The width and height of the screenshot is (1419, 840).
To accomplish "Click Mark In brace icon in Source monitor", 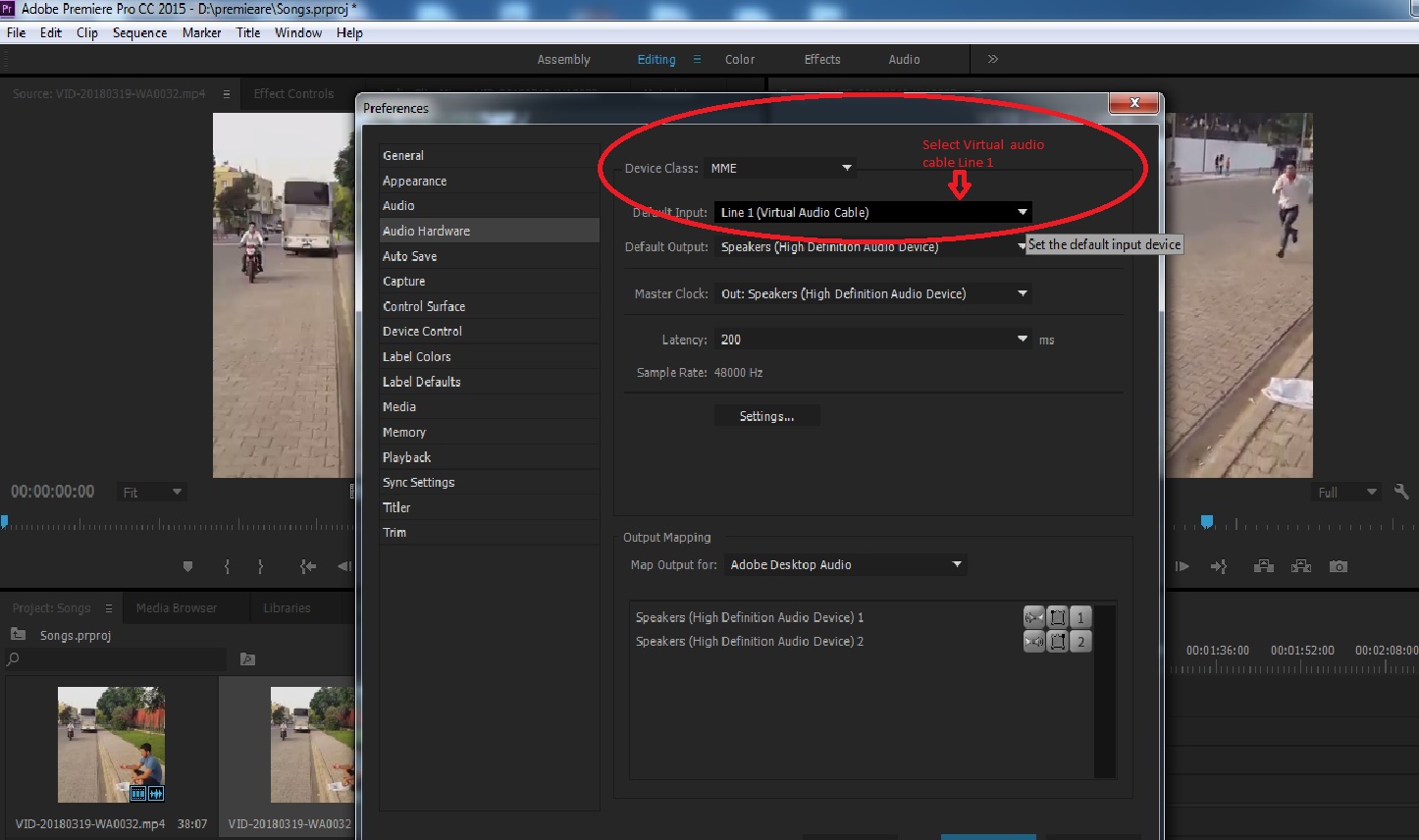I will pos(227,566).
